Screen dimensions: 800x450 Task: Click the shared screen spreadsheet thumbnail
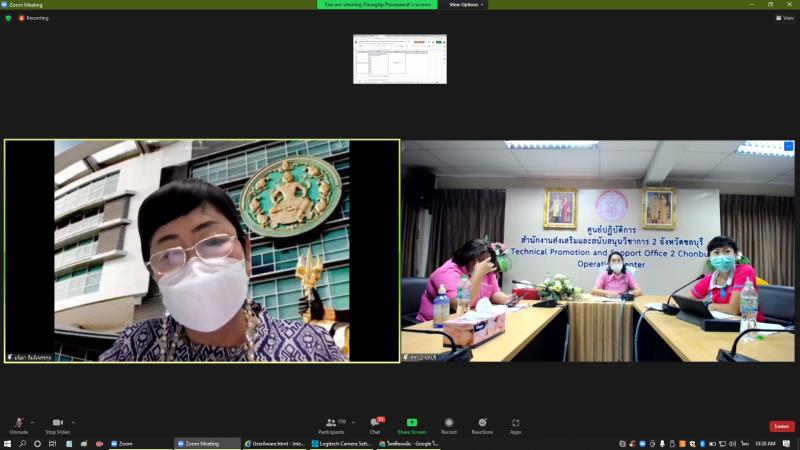(x=399, y=59)
